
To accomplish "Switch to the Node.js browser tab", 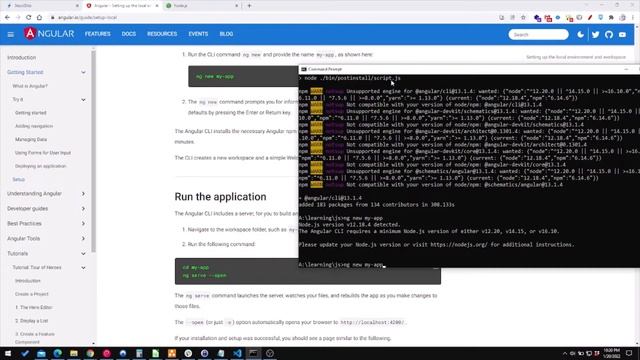I will pyautogui.click(x=201, y=6).
